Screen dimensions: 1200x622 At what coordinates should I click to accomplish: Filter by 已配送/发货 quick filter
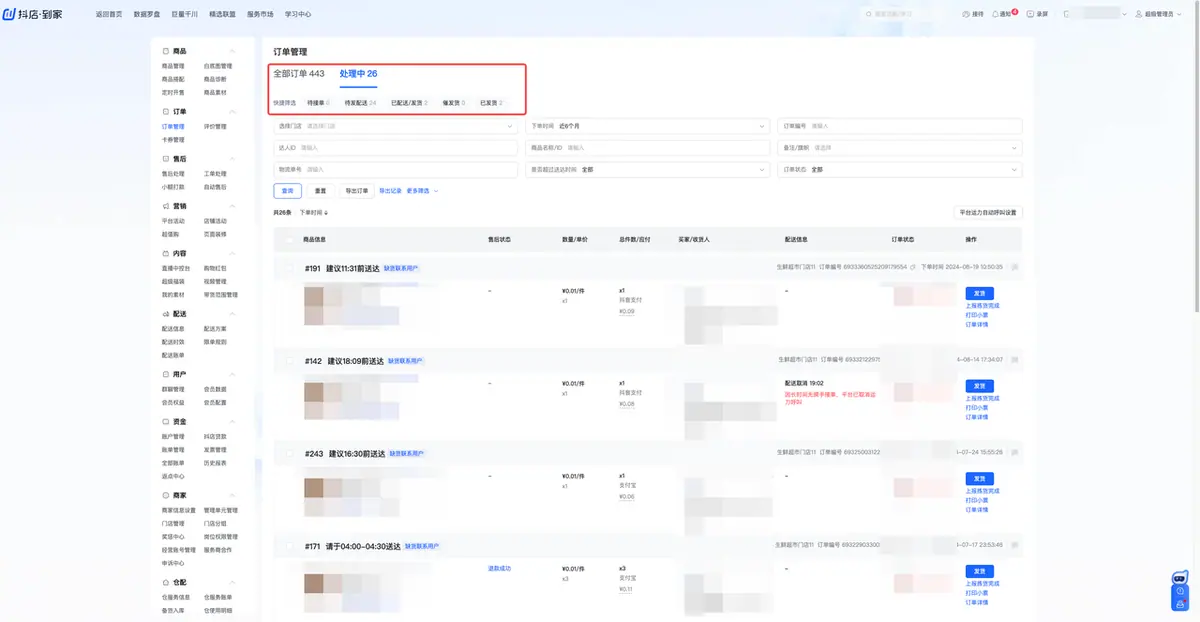tap(409, 103)
